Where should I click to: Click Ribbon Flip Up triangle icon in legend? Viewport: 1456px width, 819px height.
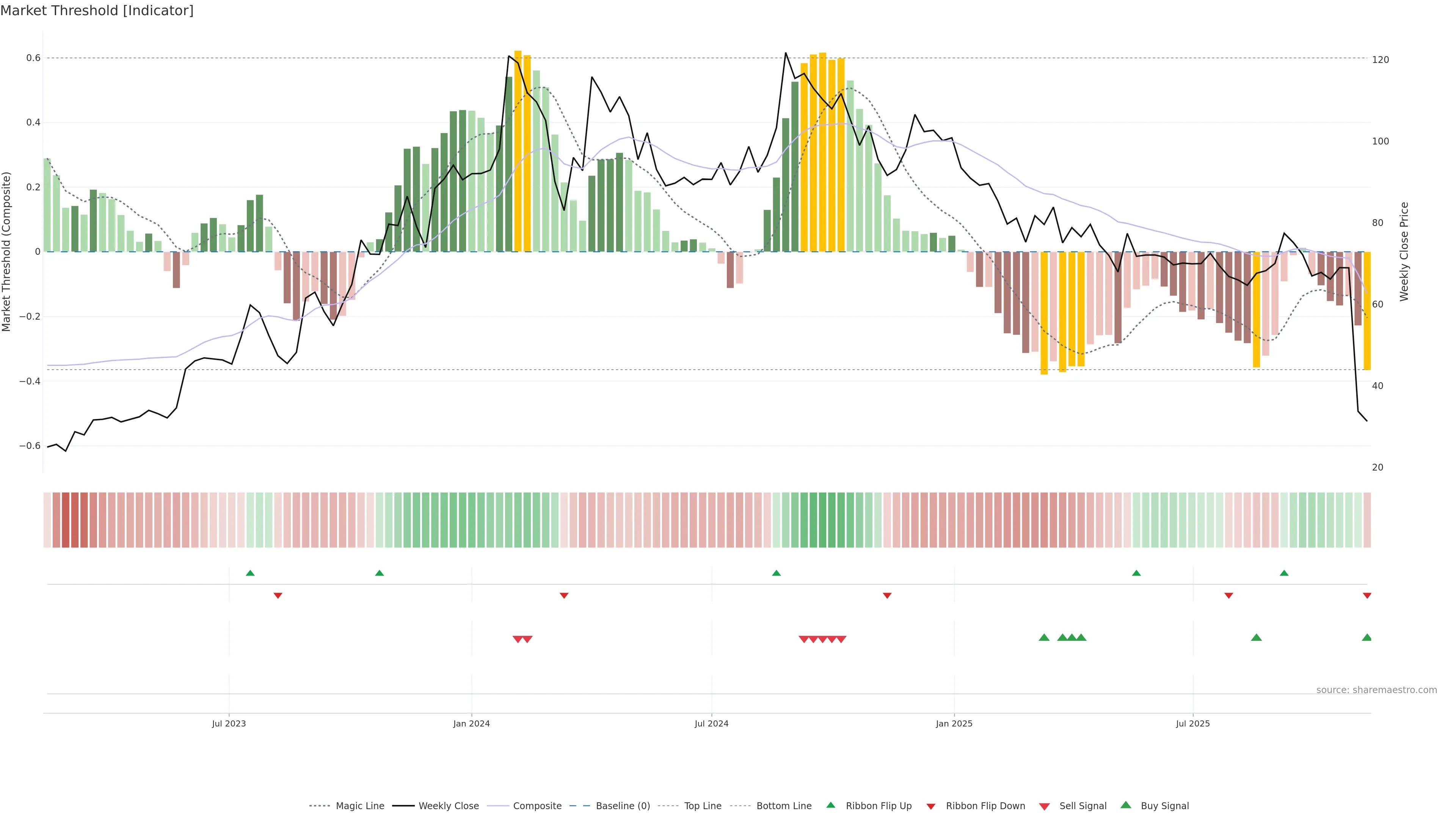830,805
